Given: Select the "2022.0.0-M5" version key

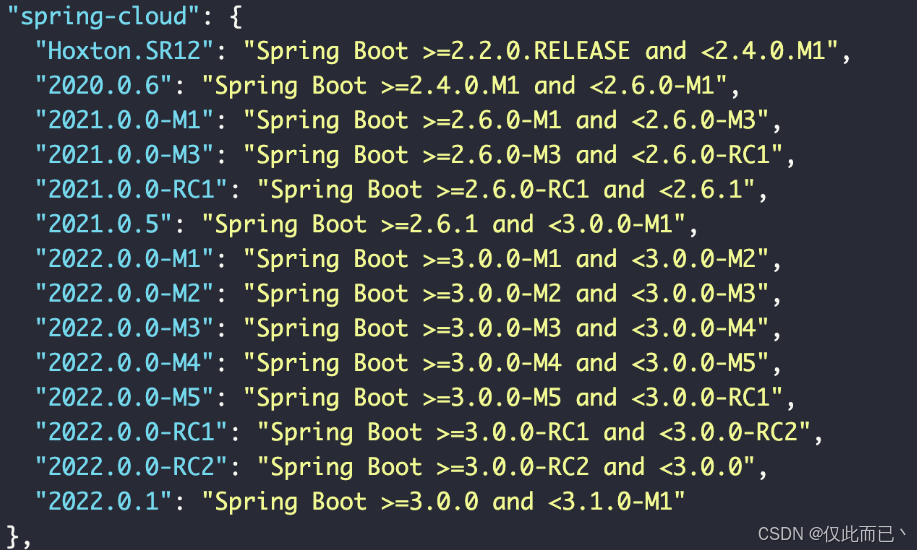Looking at the screenshot, I should click(x=125, y=397).
